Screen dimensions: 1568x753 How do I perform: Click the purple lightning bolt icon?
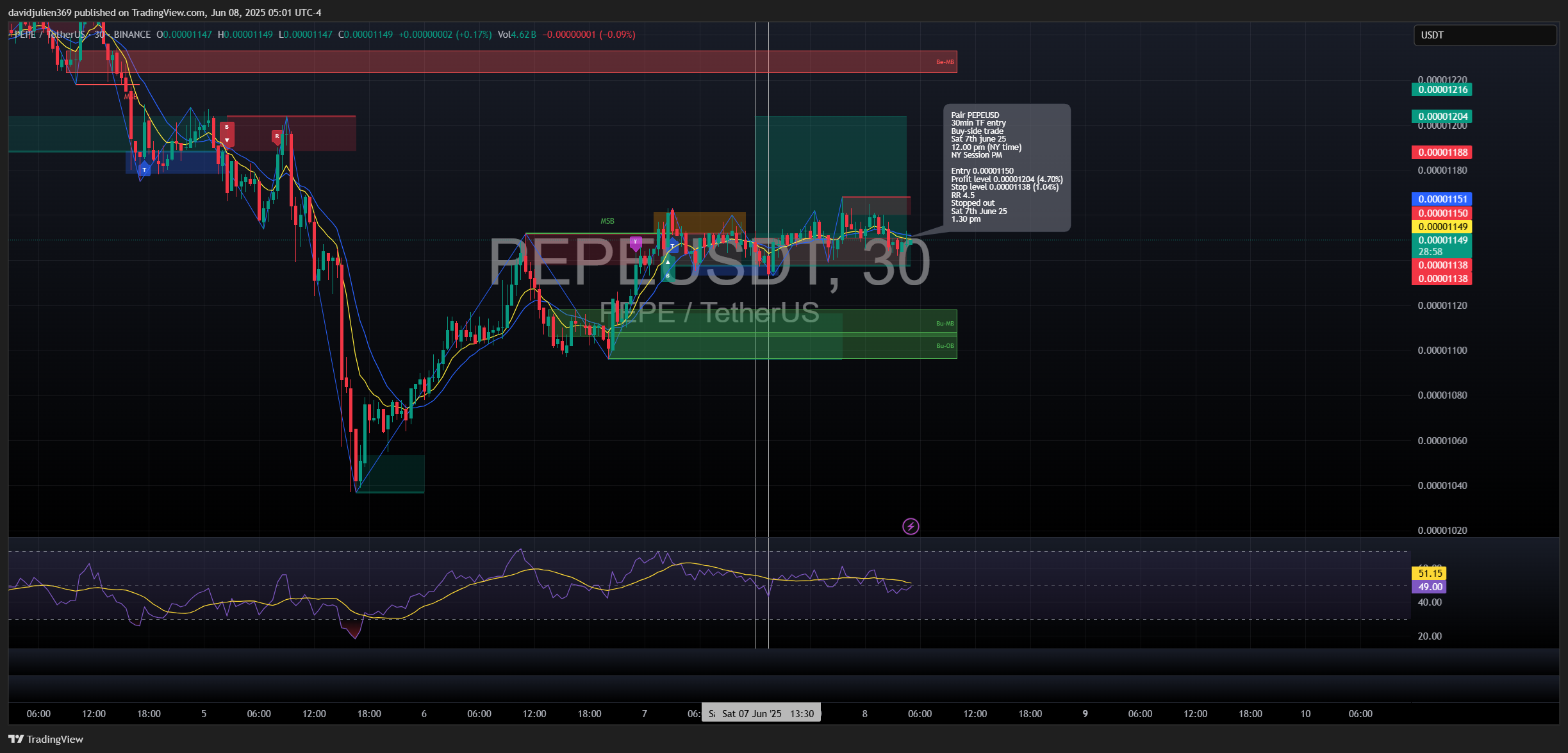[x=911, y=527]
